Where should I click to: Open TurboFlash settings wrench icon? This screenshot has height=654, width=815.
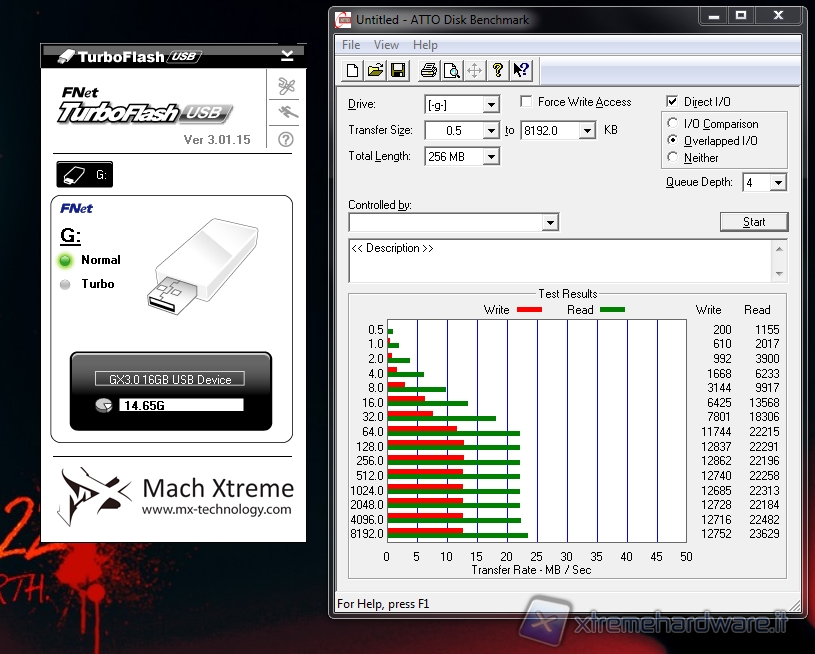tap(286, 86)
